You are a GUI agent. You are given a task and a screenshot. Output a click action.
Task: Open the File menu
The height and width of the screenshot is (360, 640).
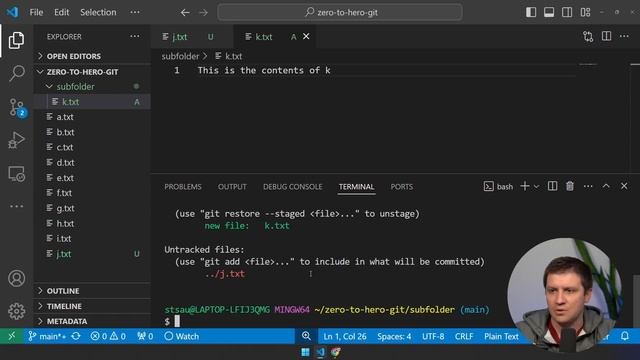(x=36, y=12)
